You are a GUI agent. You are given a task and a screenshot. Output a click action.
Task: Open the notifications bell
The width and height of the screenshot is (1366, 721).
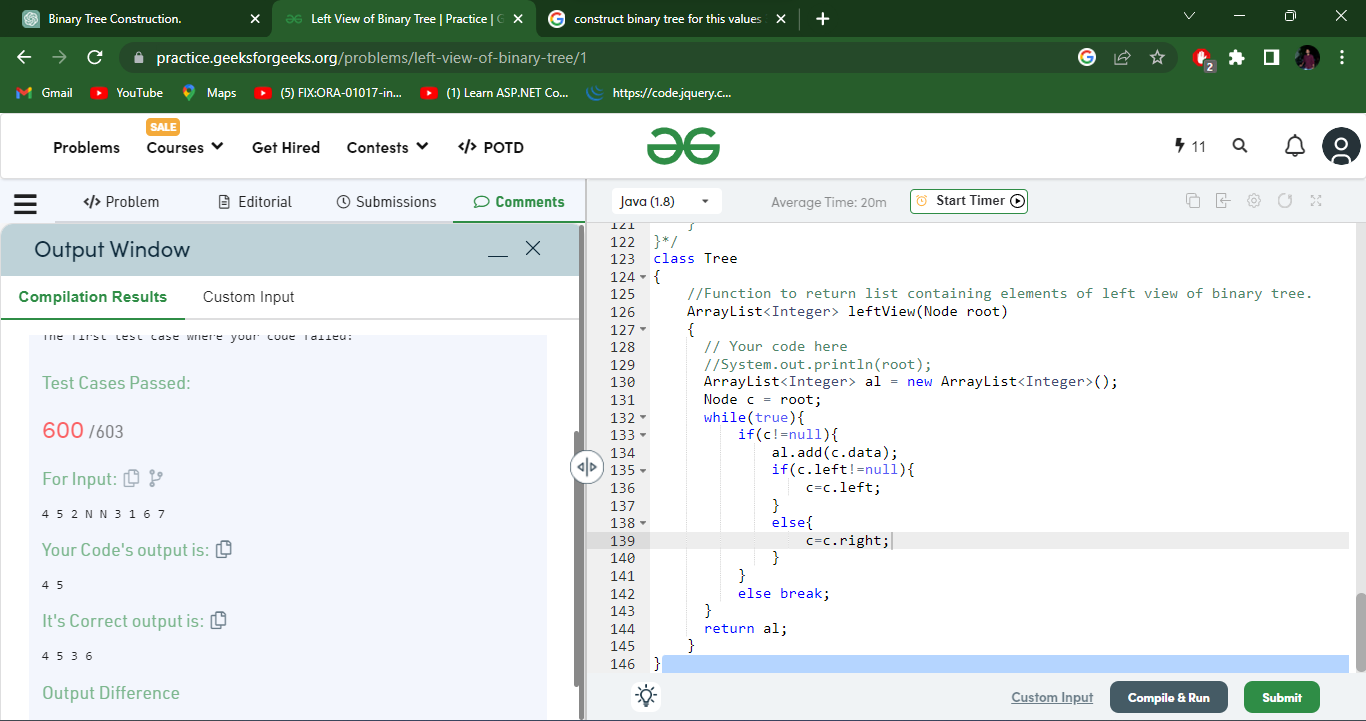pos(1295,147)
